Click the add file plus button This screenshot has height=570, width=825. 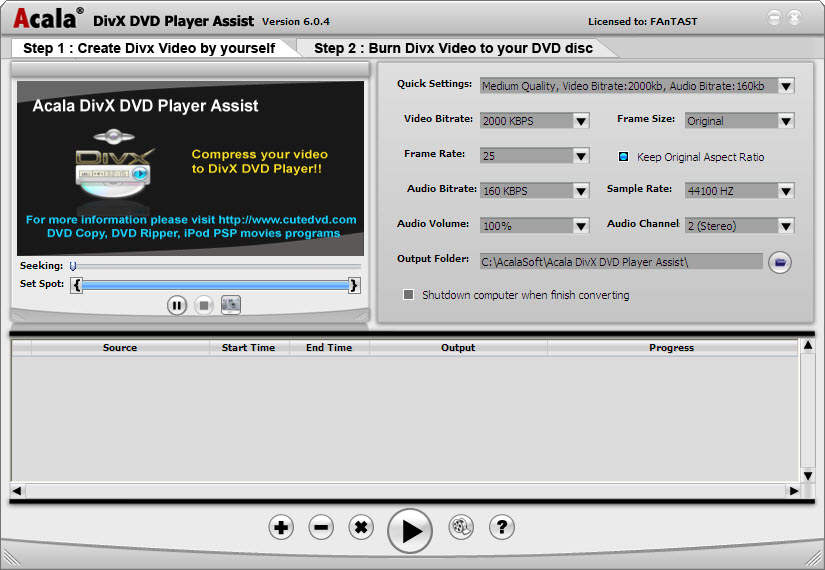[x=281, y=527]
